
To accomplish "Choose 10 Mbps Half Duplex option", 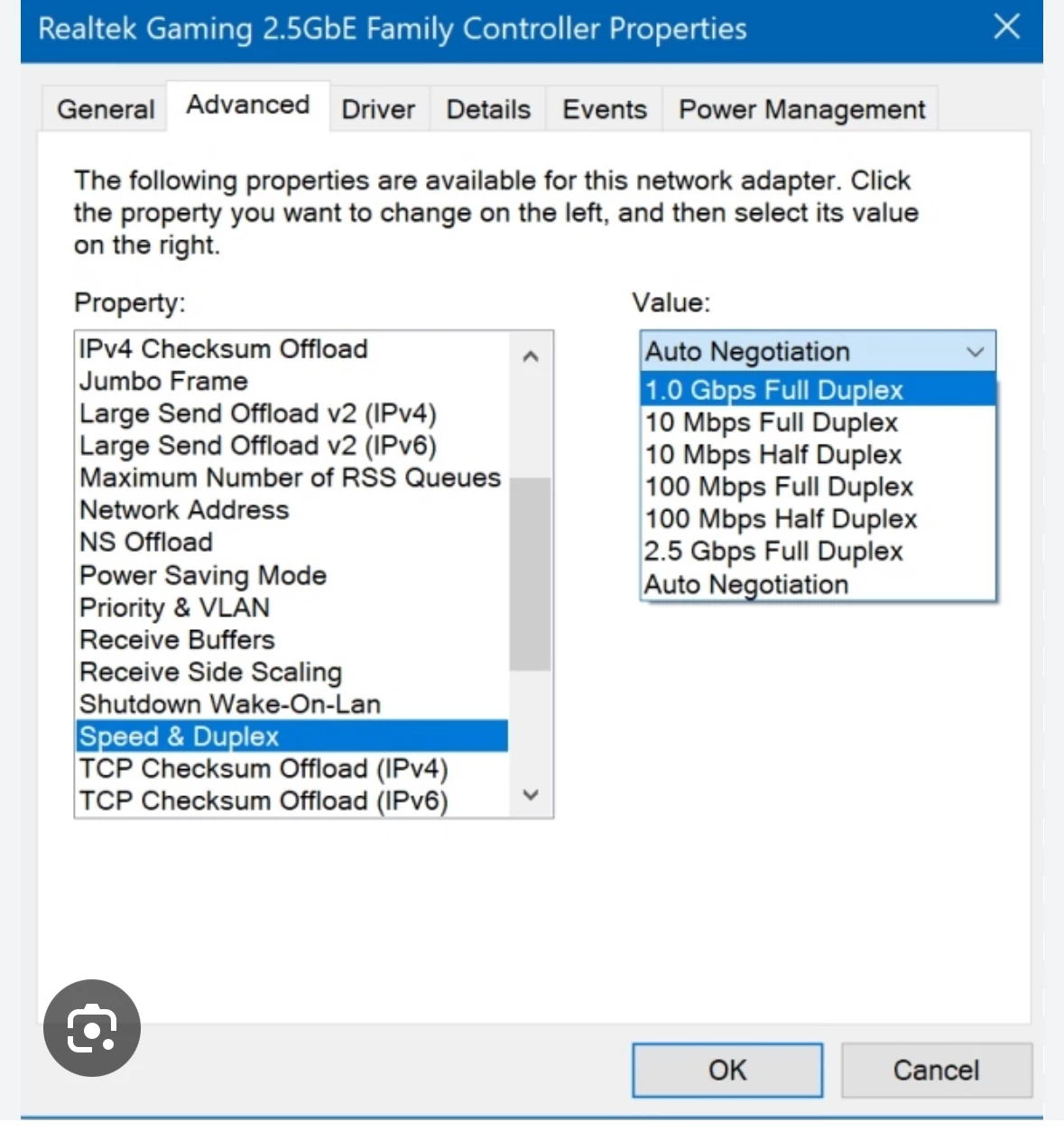I will pos(819,454).
